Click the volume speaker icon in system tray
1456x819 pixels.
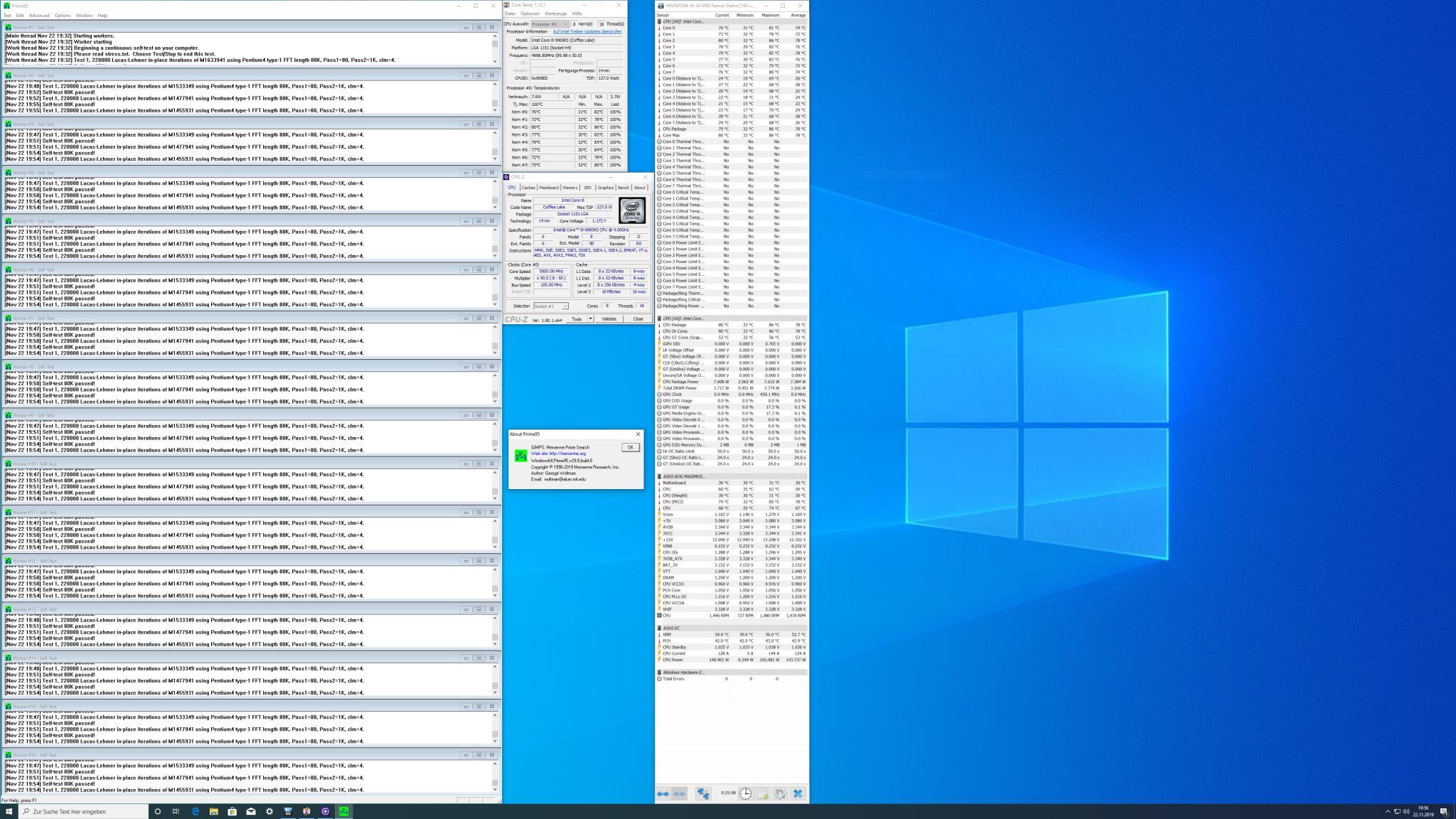pos(1406,811)
